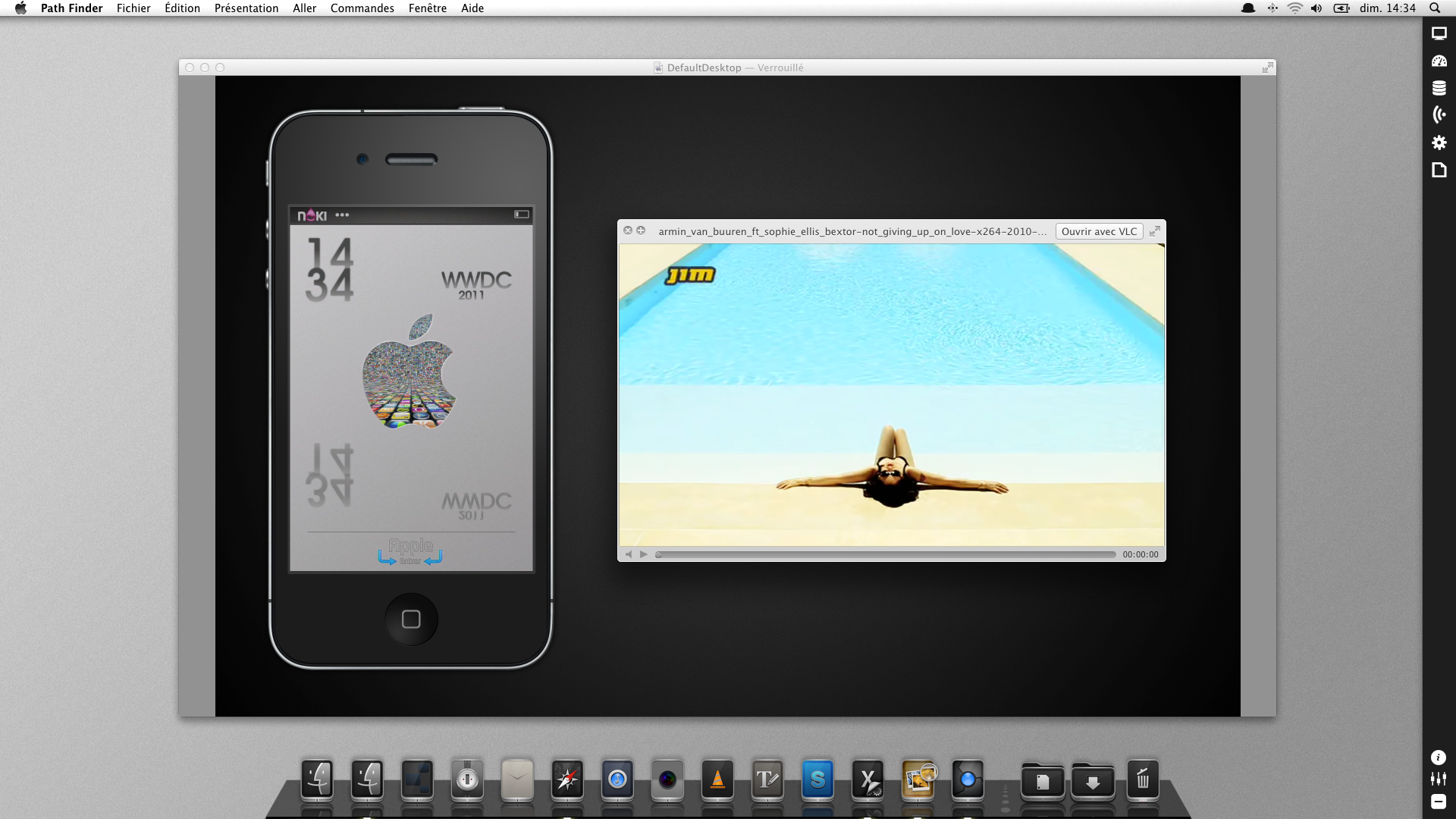Click Ouvrir avec VLC button
Screen dimensions: 1456x819
[1097, 231]
